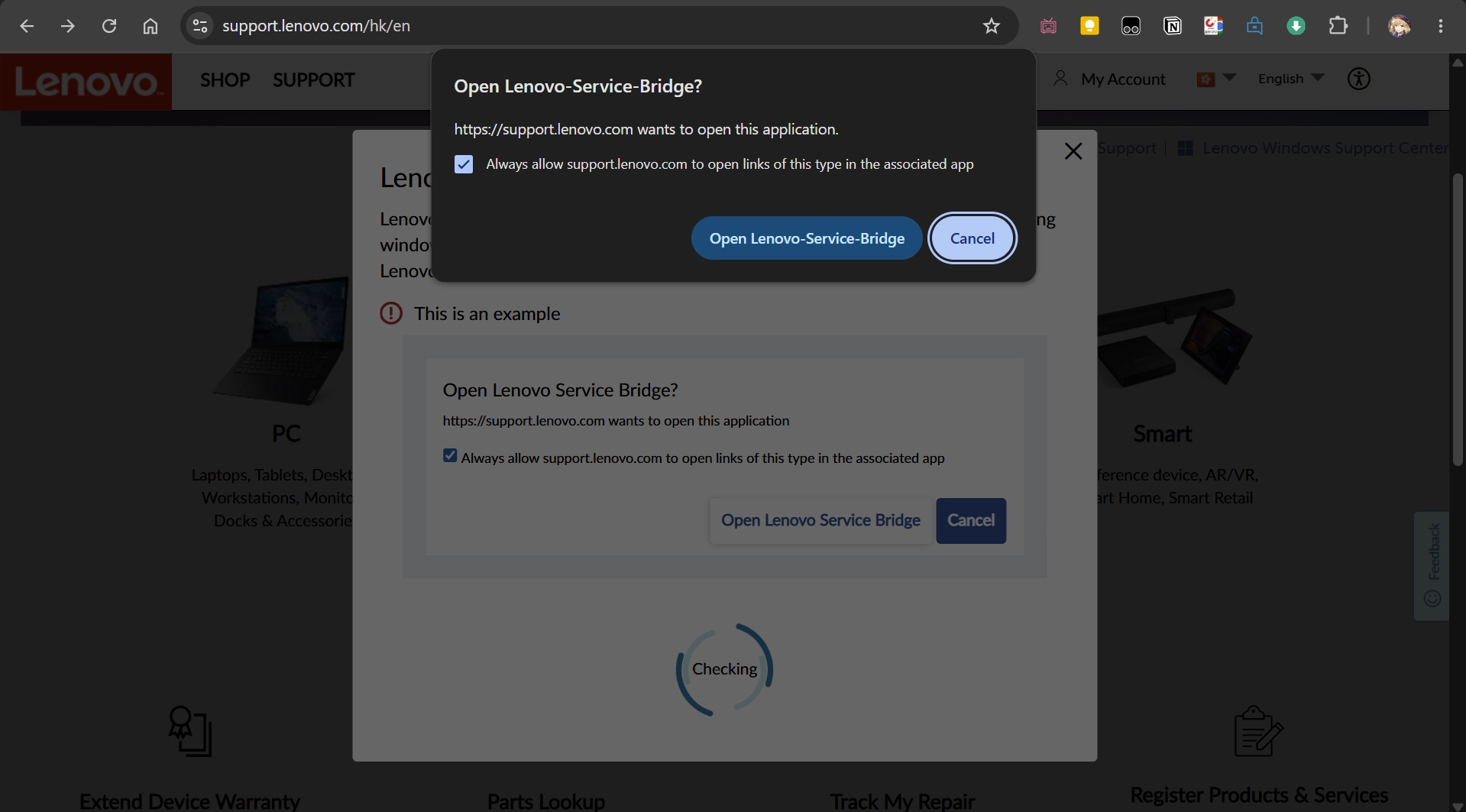The image size is (1466, 812).
Task: Open the accessibility options icon
Action: 1359,79
